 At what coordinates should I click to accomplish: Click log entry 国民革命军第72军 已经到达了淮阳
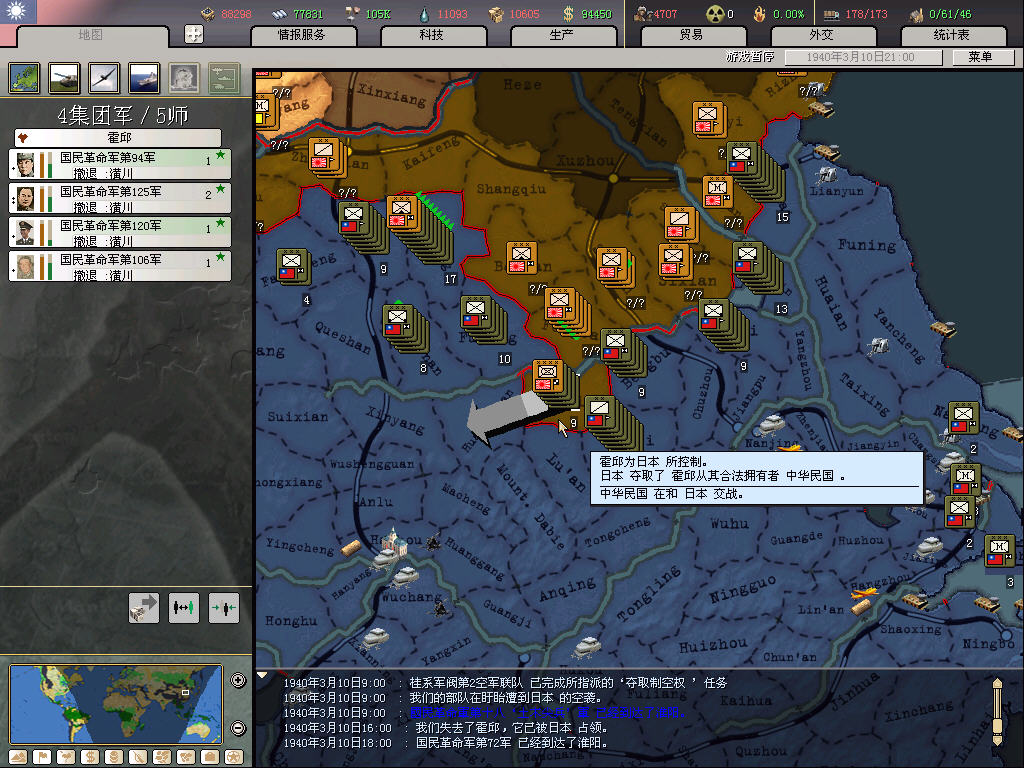click(x=512, y=743)
